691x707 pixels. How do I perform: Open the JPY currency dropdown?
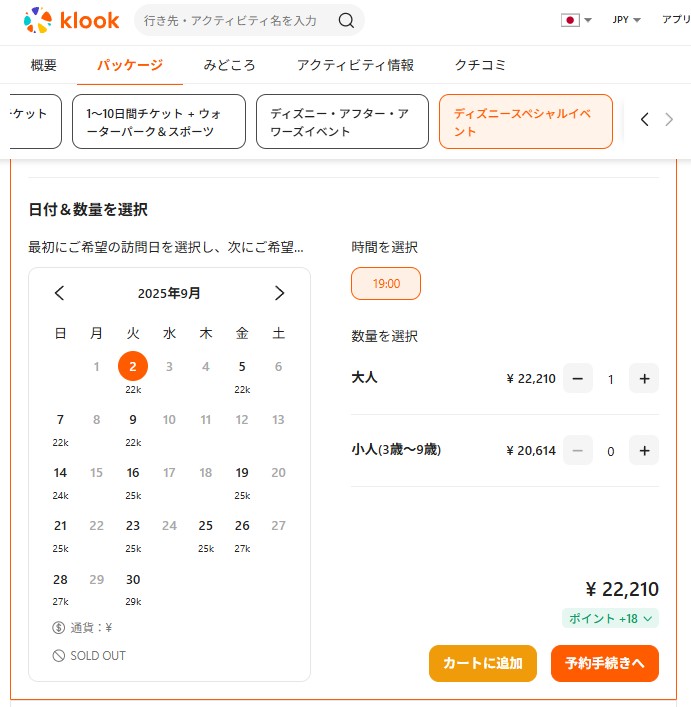pos(627,20)
